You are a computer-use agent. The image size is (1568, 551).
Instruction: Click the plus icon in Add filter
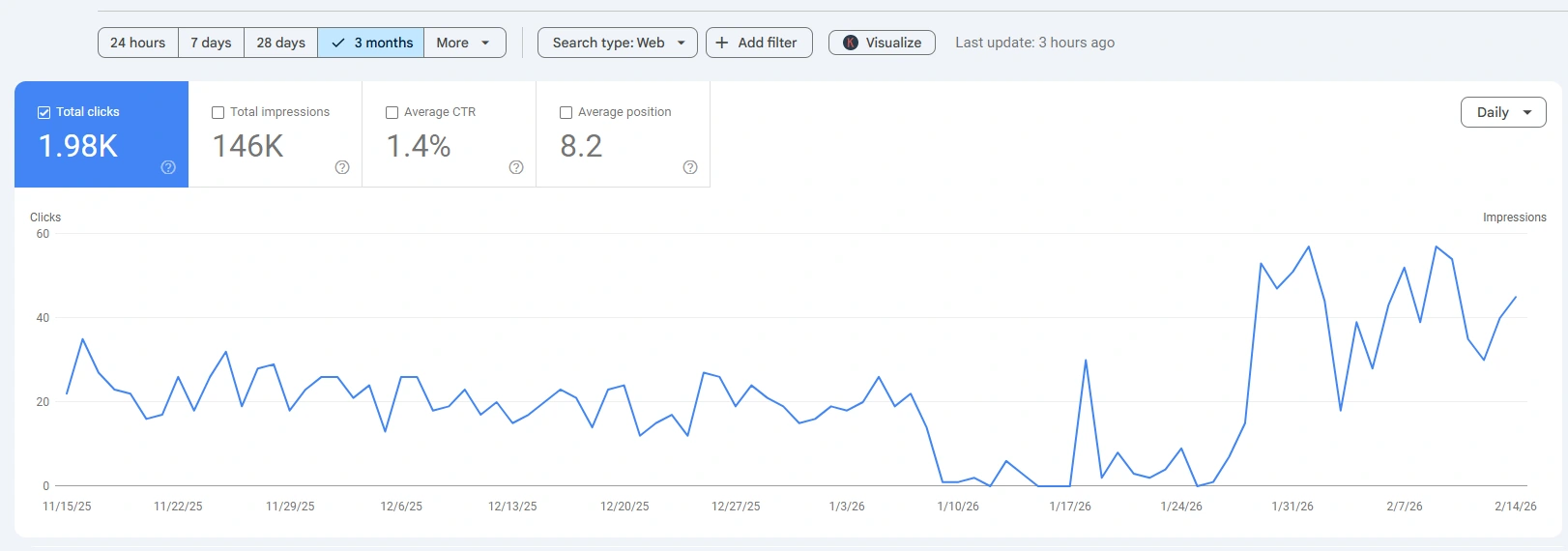click(722, 43)
